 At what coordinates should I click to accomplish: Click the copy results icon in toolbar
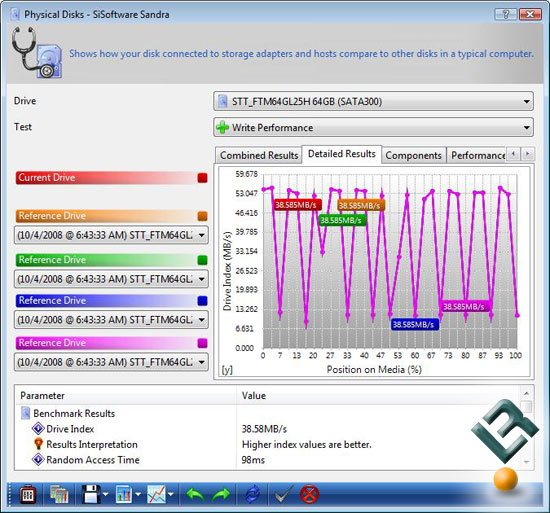tap(59, 495)
